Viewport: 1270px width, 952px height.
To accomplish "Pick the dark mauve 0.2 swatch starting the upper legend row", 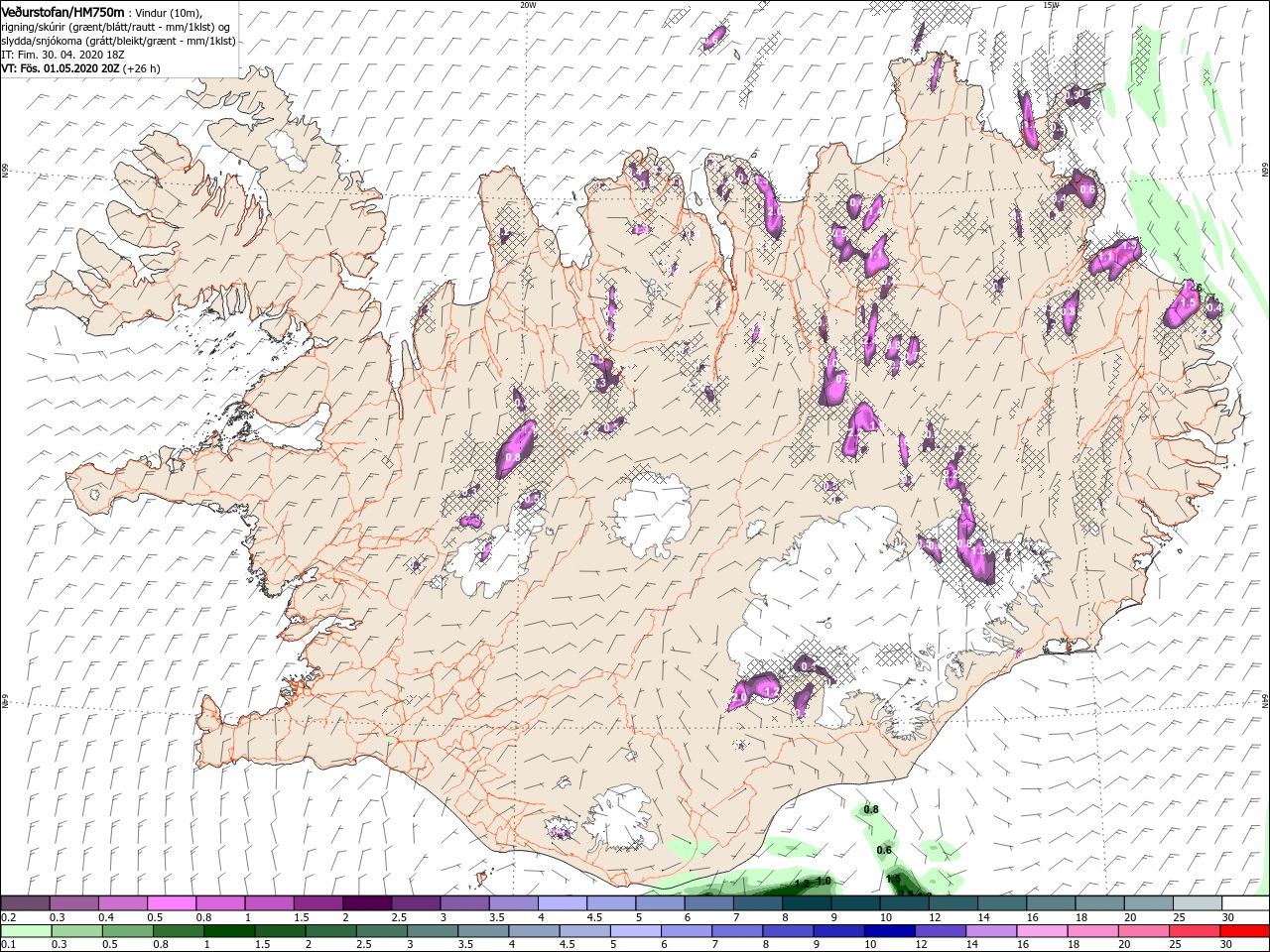I will (25, 903).
